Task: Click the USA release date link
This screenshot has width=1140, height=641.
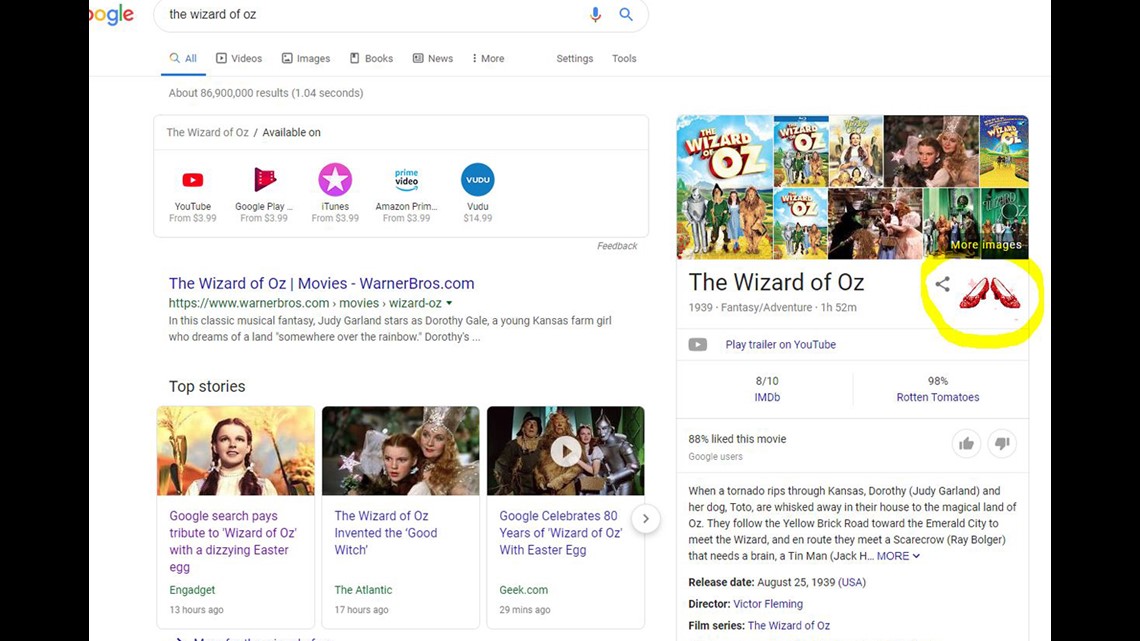Action: click(851, 582)
